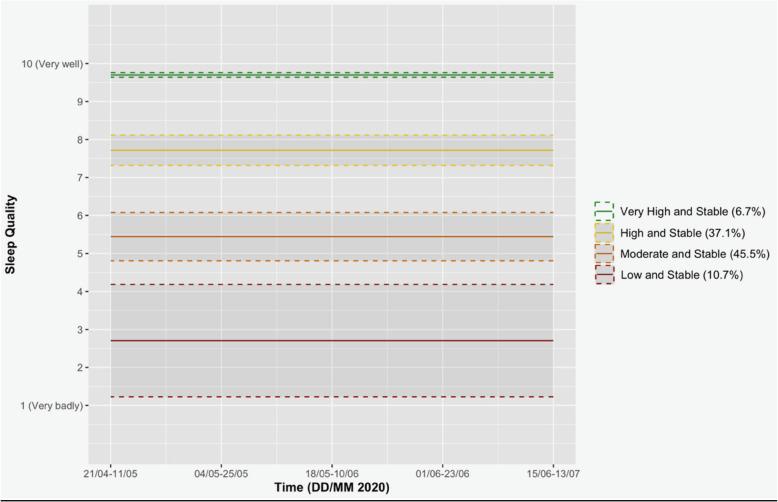Click the 21/04-11/05 x-axis tick label

pyautogui.click(x=111, y=470)
